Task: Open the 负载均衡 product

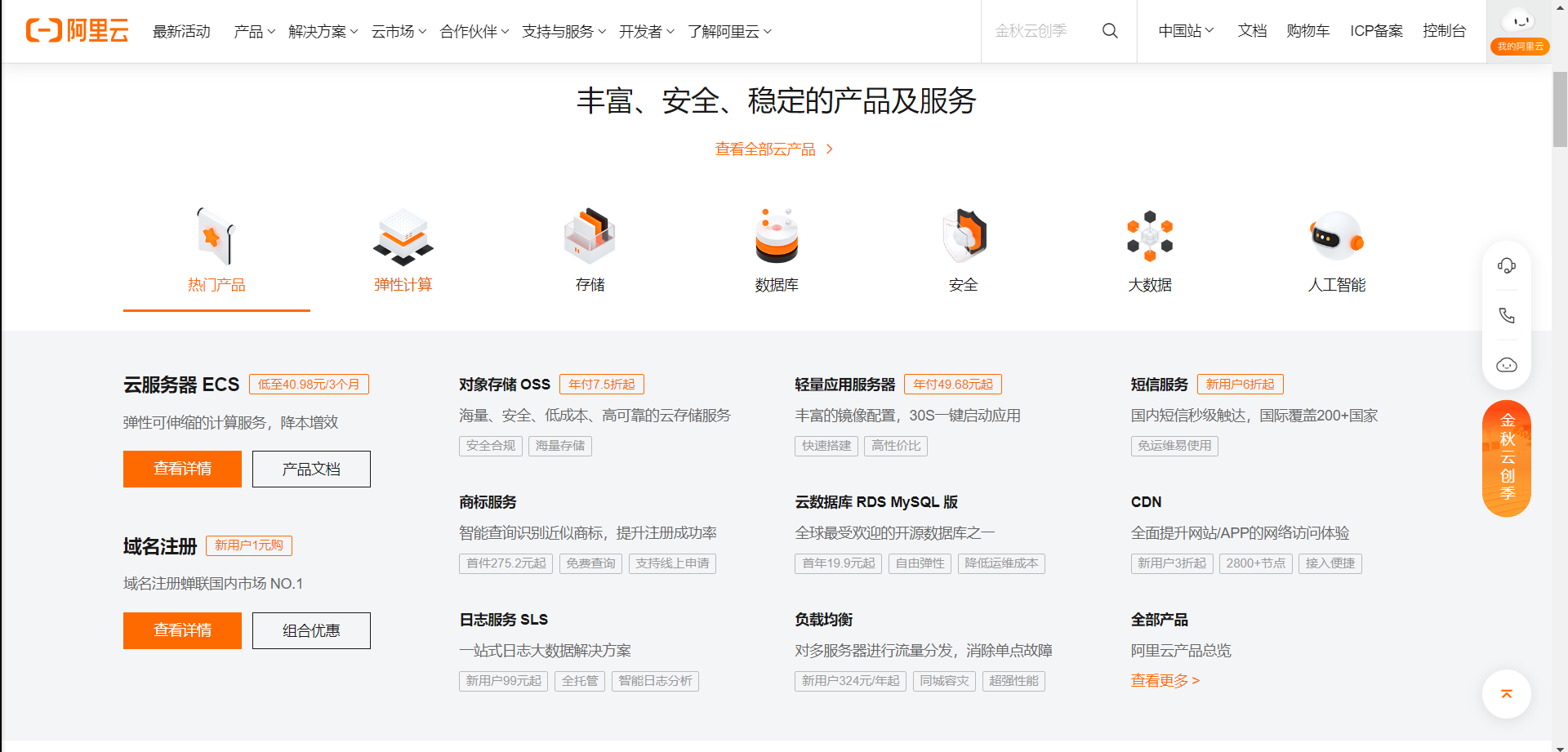Action: click(823, 620)
